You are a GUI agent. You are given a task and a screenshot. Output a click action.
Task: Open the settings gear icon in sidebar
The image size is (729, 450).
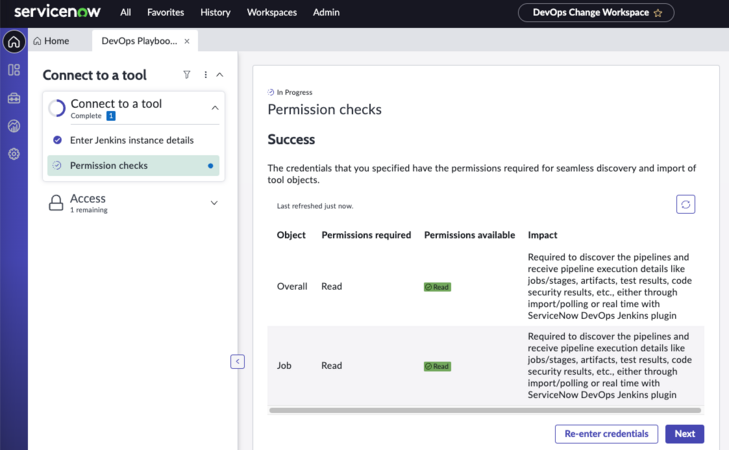point(14,154)
